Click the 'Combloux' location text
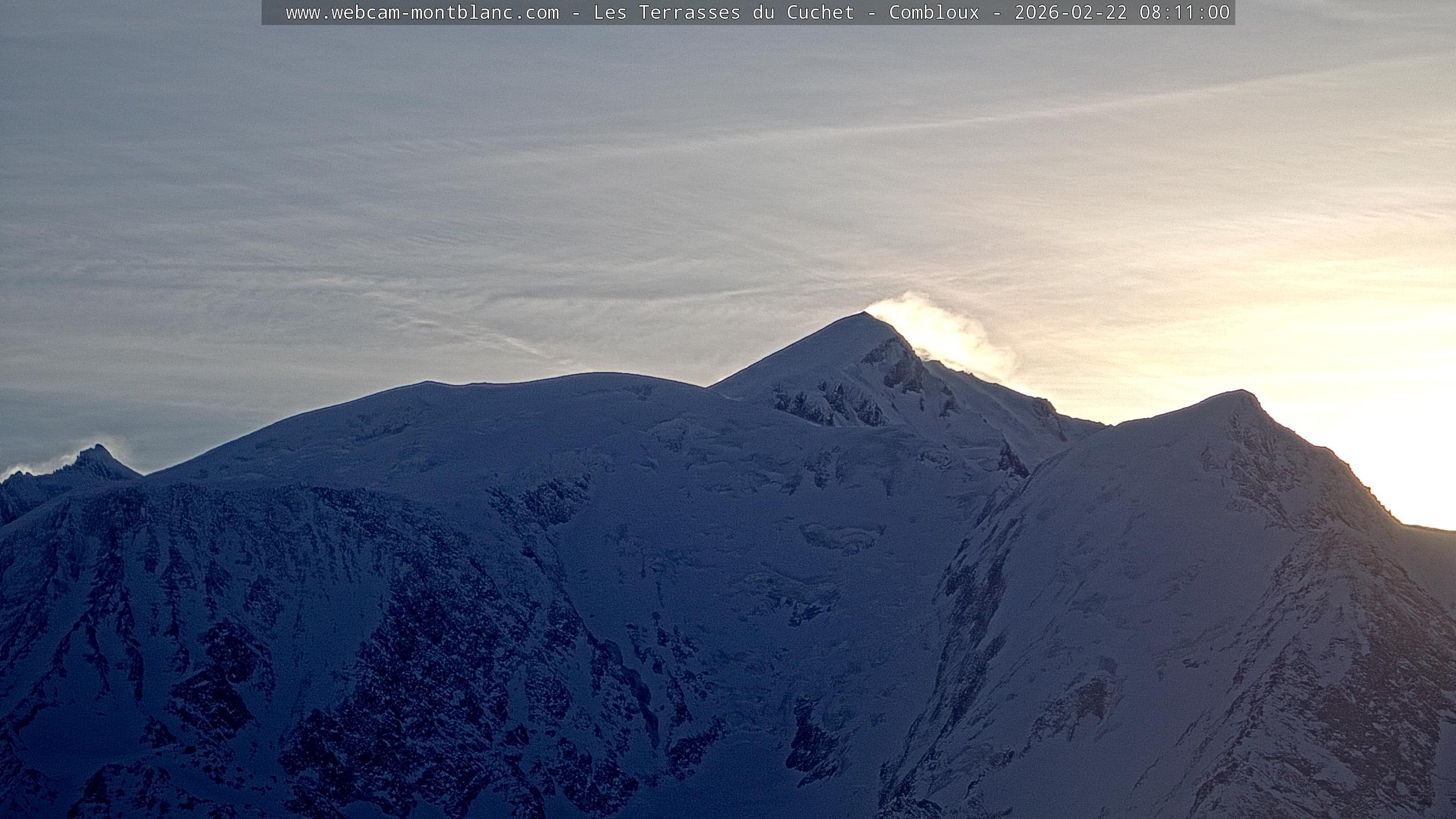This screenshot has height=819, width=1456. coord(934,13)
